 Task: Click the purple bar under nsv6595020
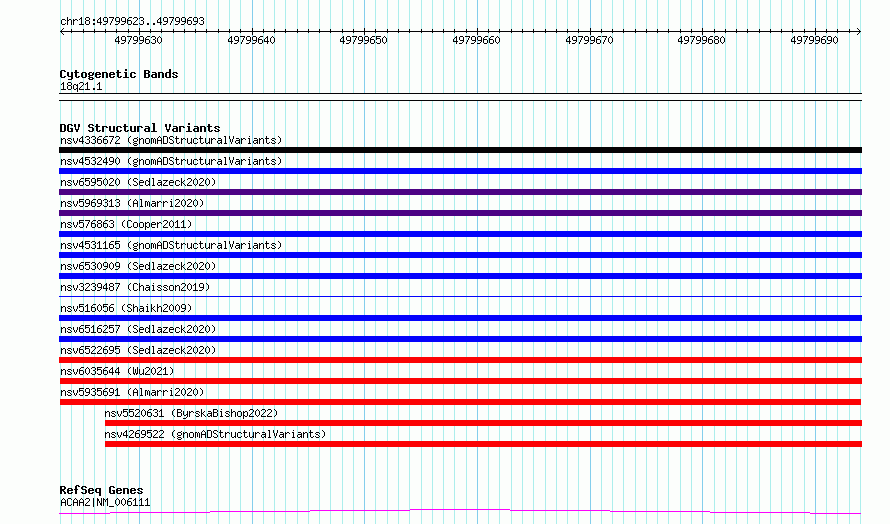pyautogui.click(x=460, y=192)
